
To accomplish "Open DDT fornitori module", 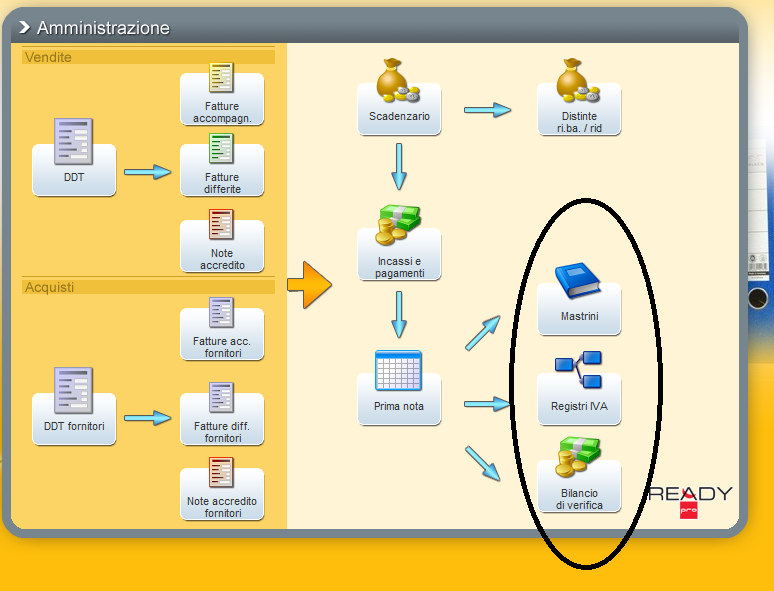I will point(74,406).
